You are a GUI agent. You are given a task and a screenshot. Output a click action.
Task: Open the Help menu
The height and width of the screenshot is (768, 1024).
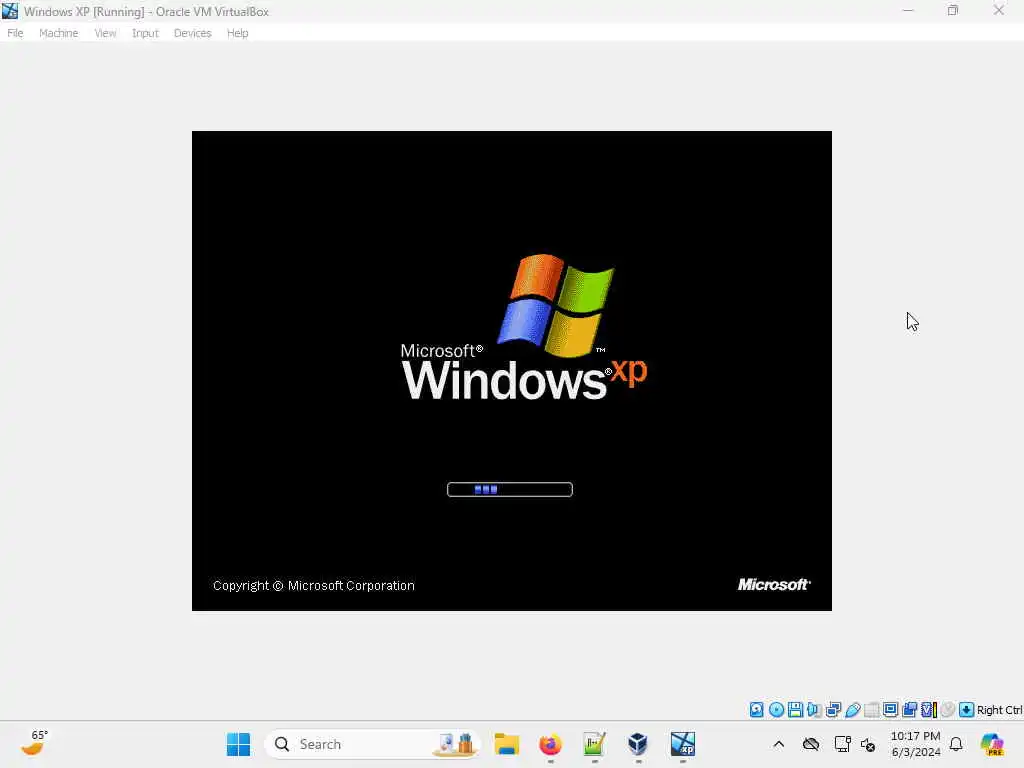tap(238, 33)
